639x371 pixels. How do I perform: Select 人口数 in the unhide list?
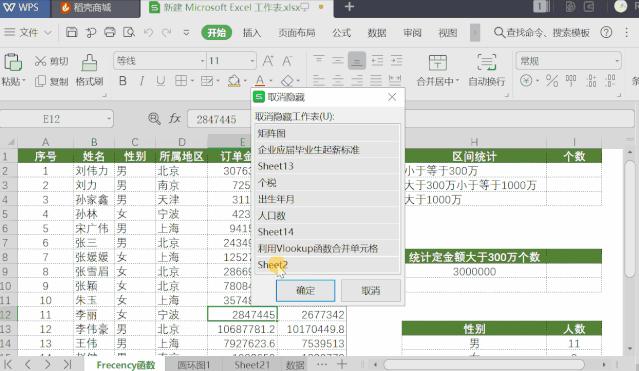coord(328,215)
